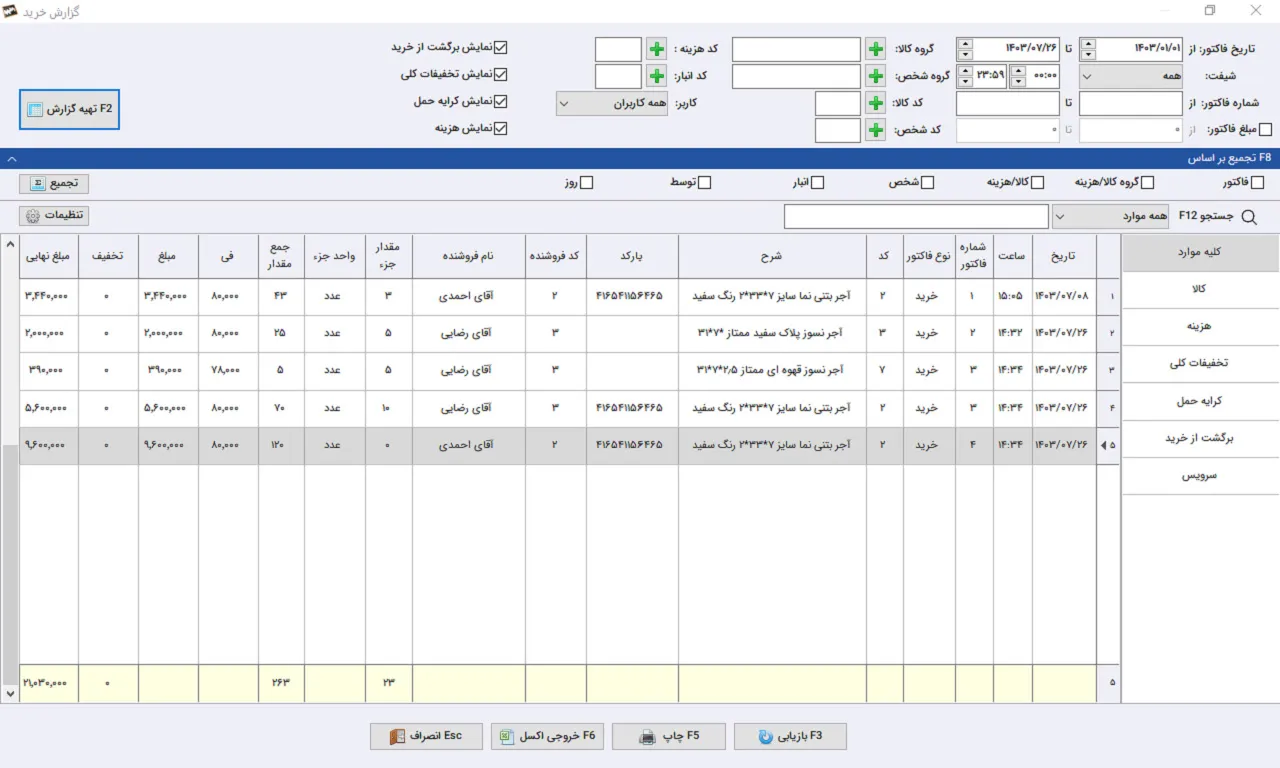Focus the search text field beside همه موارد
Screen dimensions: 1280x768
pyautogui.click(x=916, y=216)
